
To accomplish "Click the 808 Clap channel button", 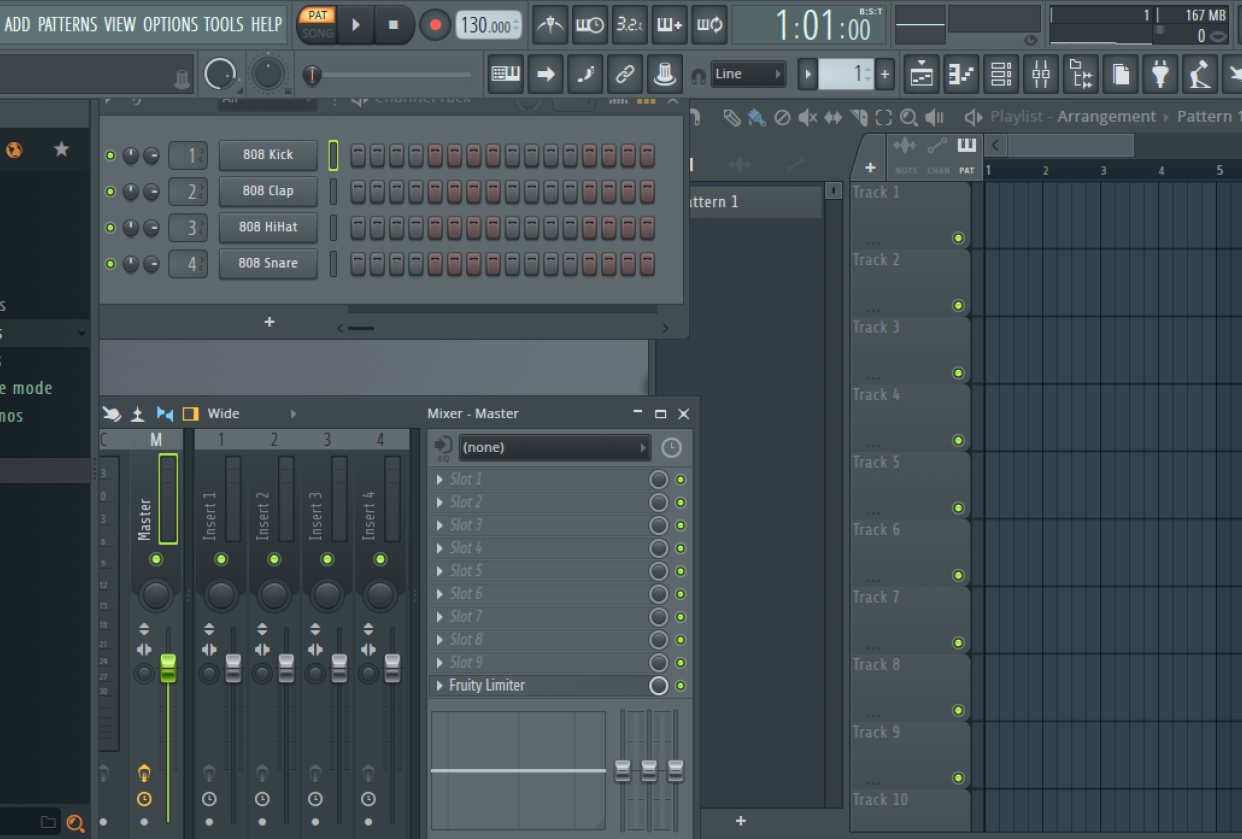I will click(x=268, y=191).
